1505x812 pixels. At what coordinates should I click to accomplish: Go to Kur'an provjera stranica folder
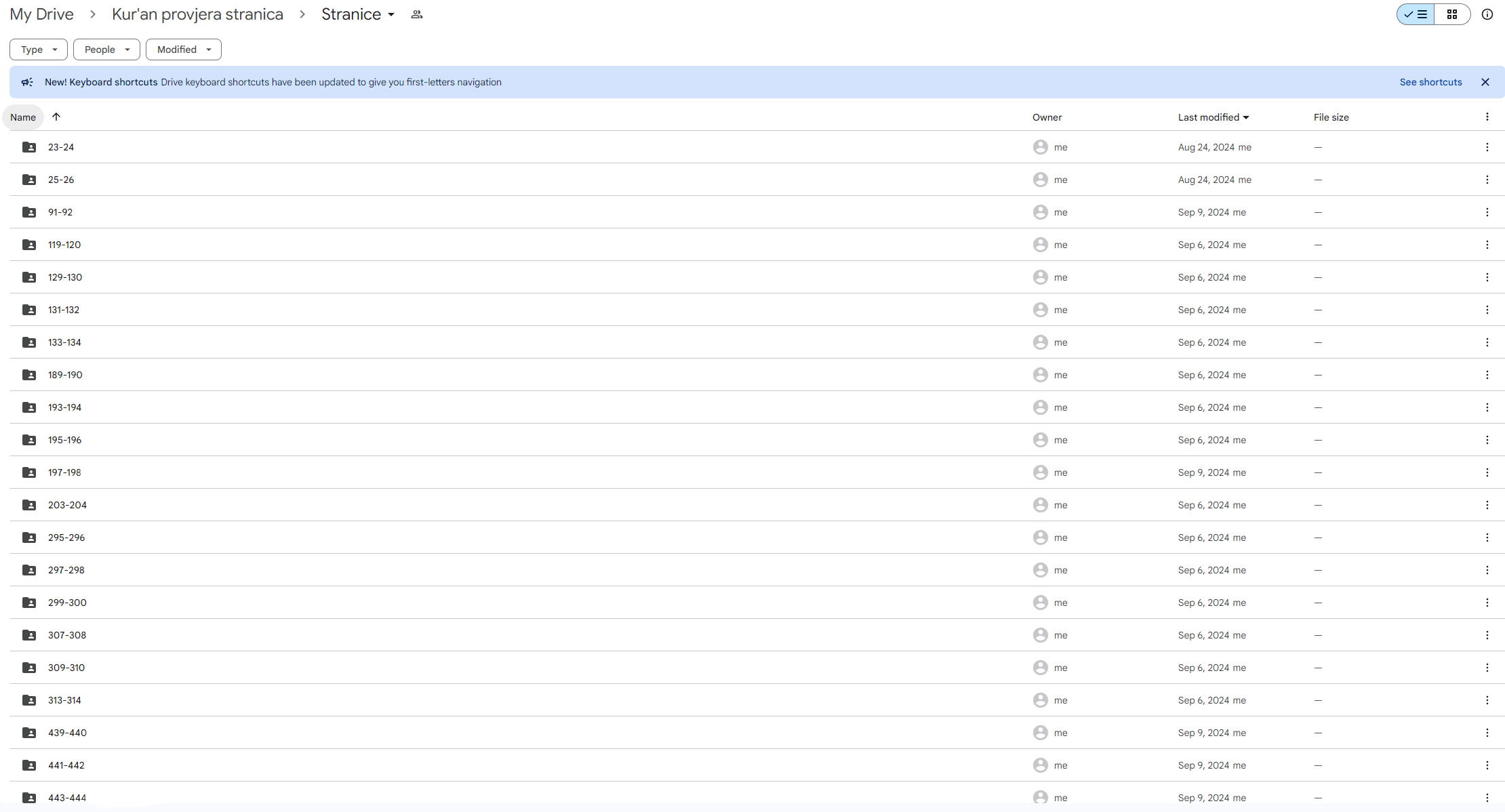(197, 14)
